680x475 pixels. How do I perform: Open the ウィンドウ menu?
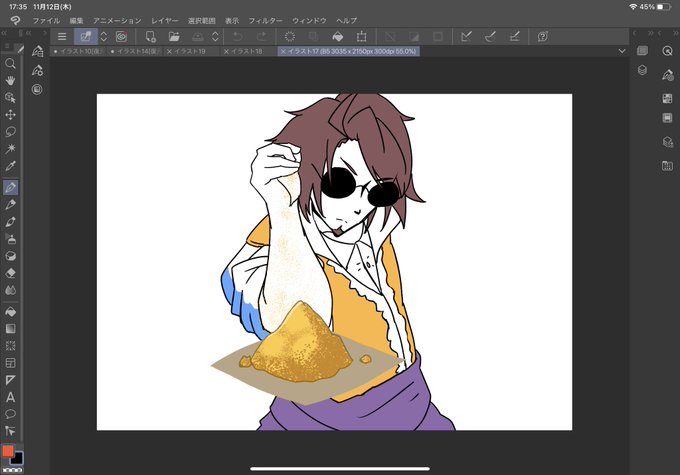tap(309, 20)
